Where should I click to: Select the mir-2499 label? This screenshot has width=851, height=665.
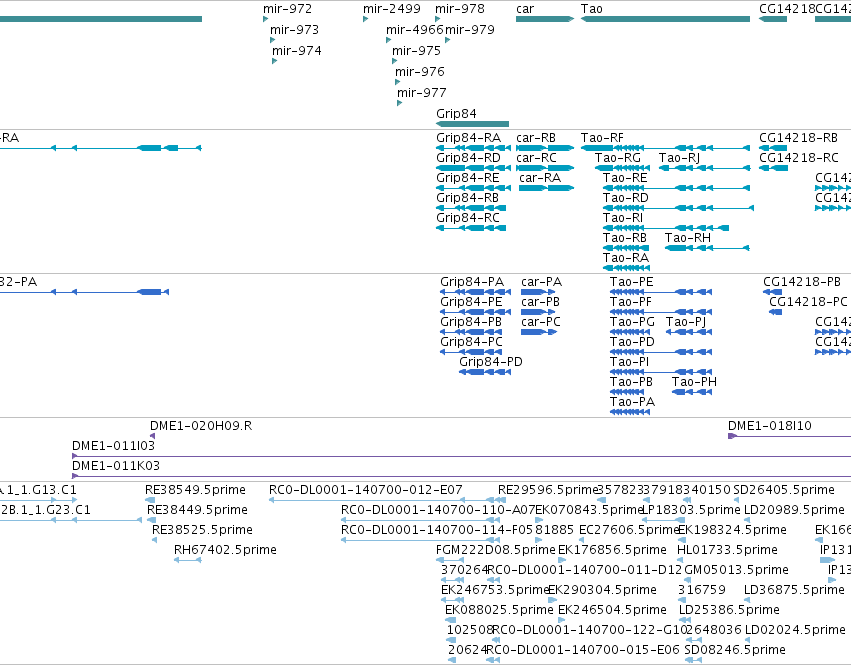pyautogui.click(x=391, y=9)
